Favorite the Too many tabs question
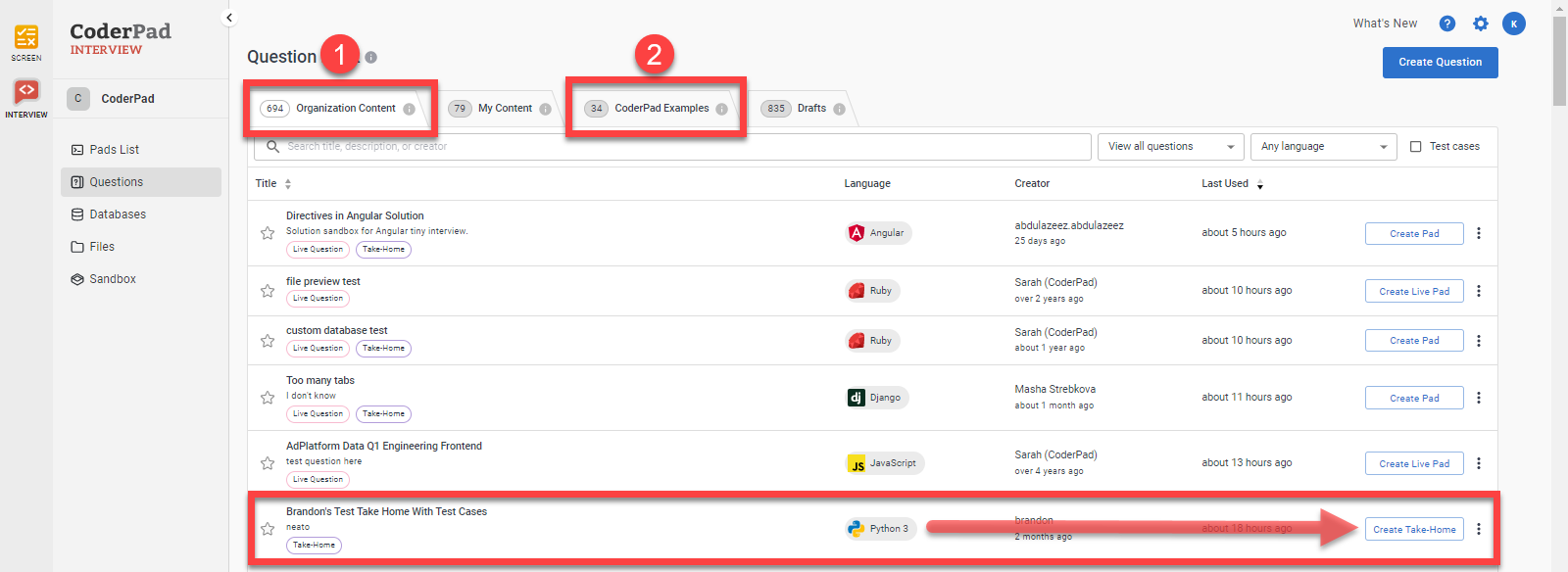Screen dimensions: 1568x572 [268, 398]
